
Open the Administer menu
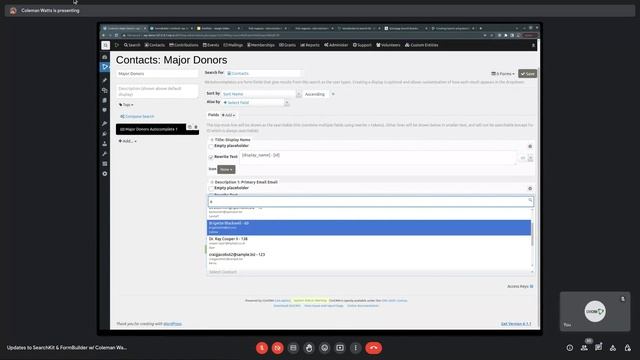pyautogui.click(x=336, y=45)
